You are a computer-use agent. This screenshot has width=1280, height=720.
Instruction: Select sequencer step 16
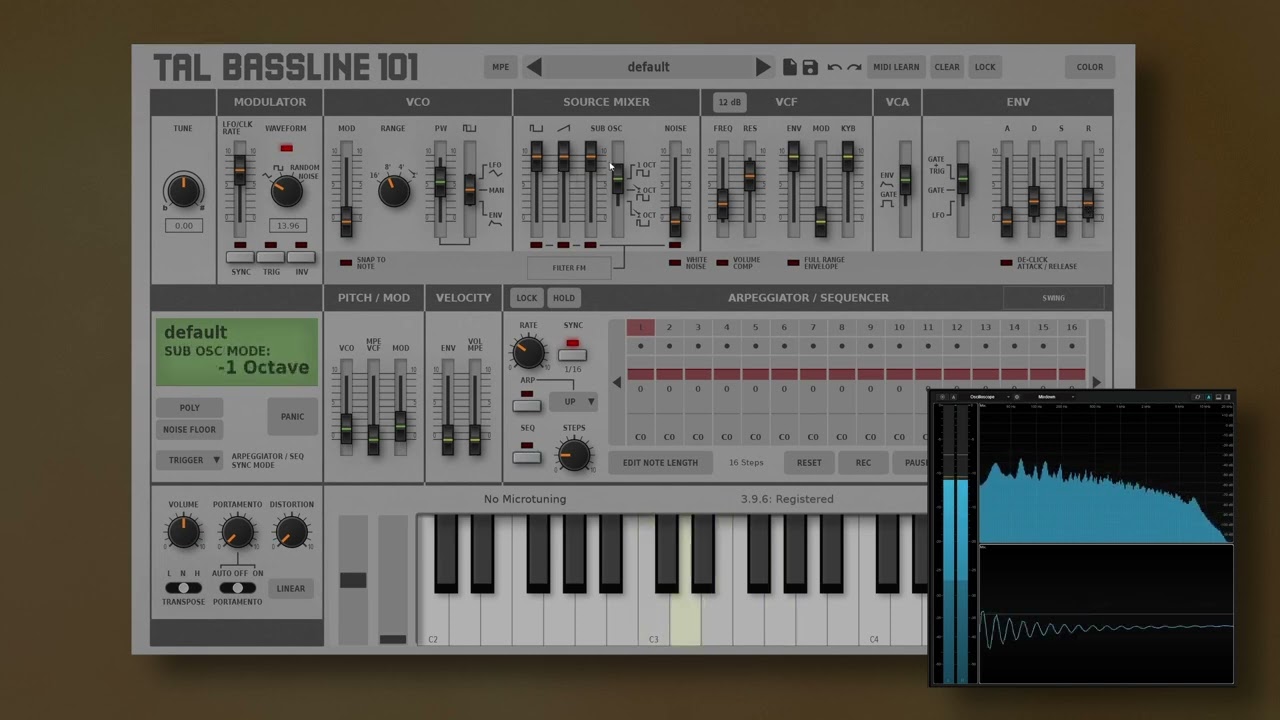(1071, 327)
